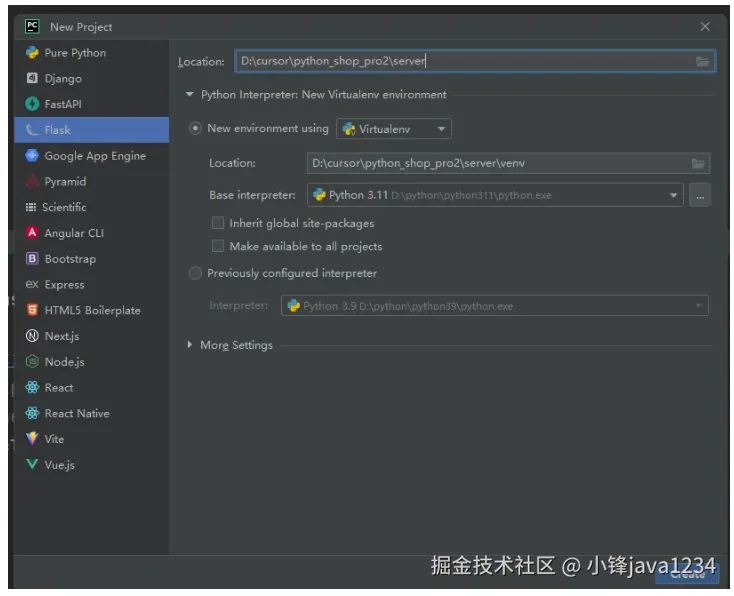Browse folder for project Location field
The height and width of the screenshot is (596, 734).
(702, 61)
